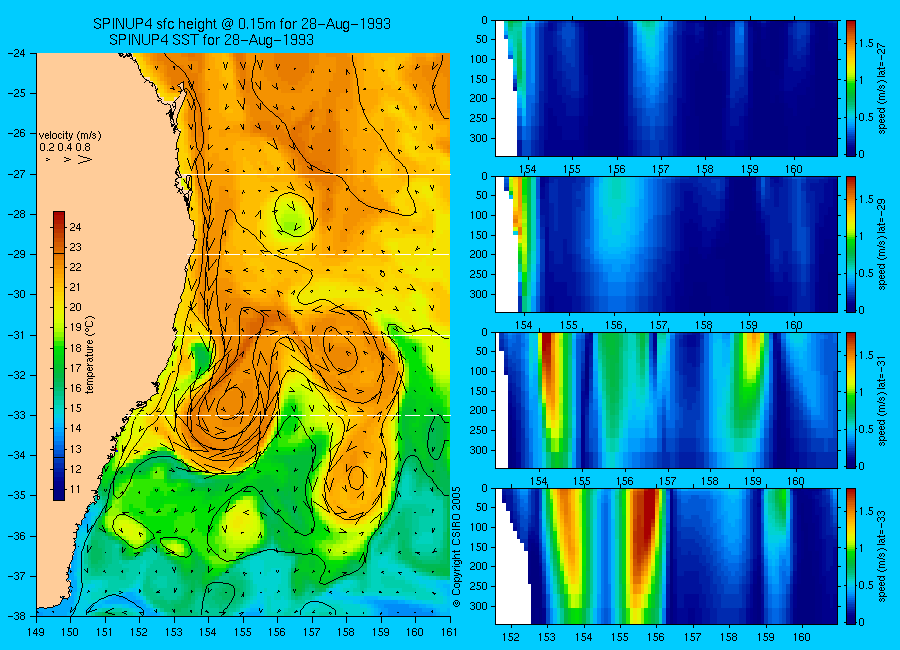Select the speed section panel for lat=-29

point(666,245)
